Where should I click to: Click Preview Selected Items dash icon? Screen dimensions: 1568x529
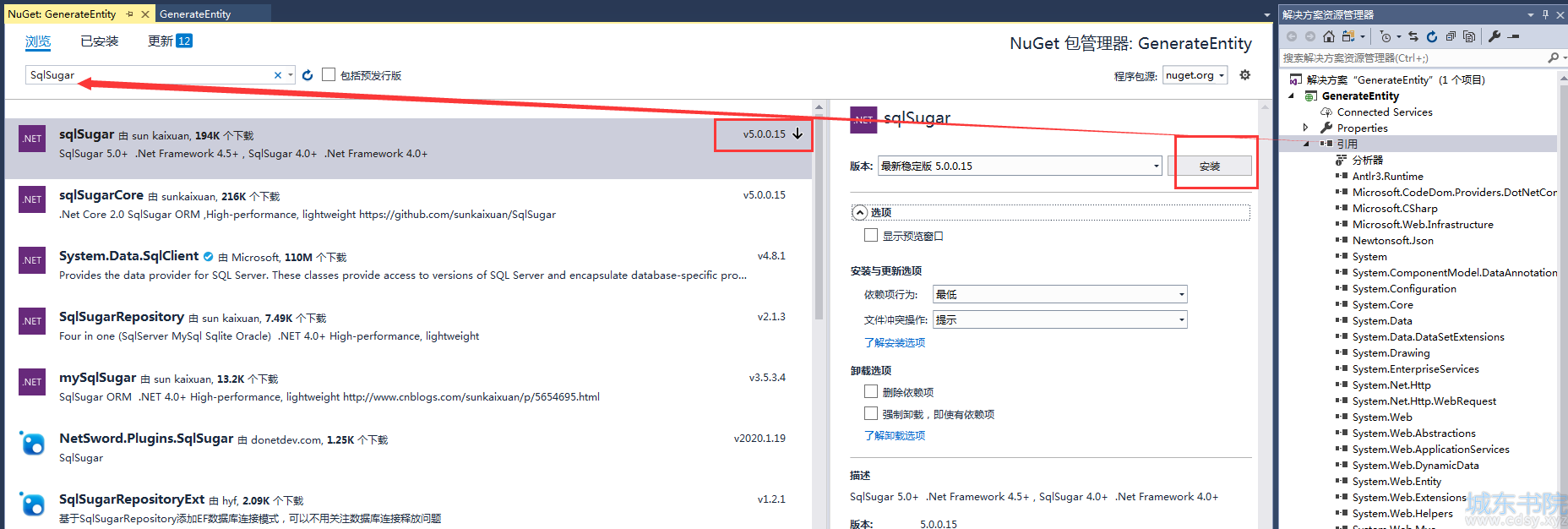click(1513, 36)
